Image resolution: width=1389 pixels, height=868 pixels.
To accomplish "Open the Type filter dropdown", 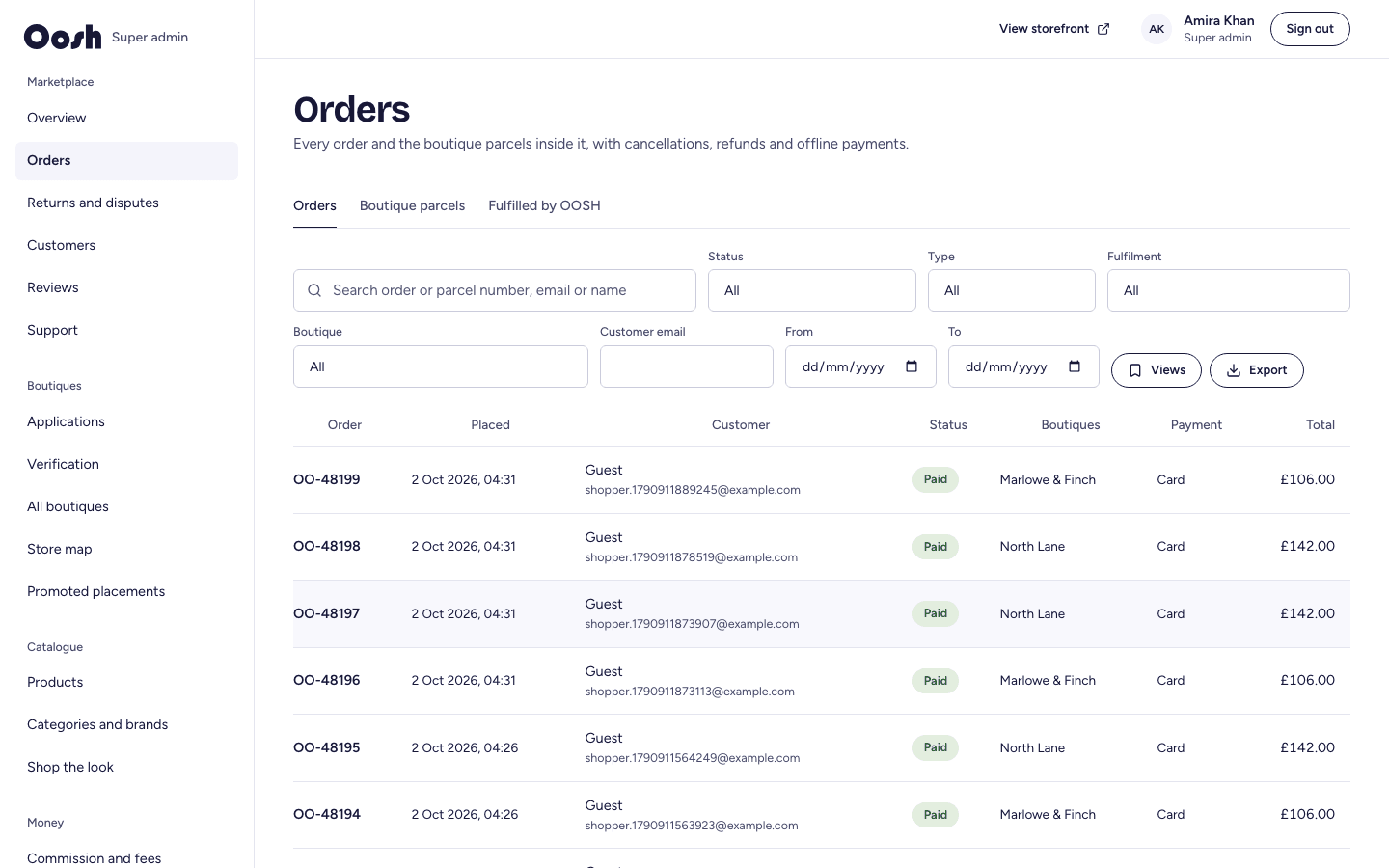I will click(1012, 290).
